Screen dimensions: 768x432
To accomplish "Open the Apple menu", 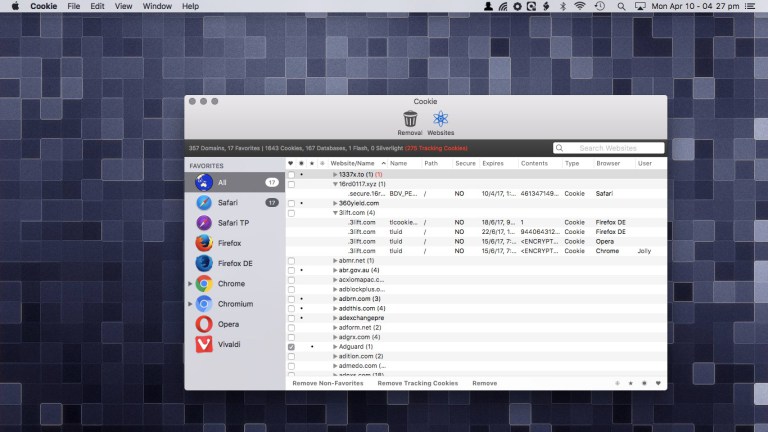I will pyautogui.click(x=15, y=6).
